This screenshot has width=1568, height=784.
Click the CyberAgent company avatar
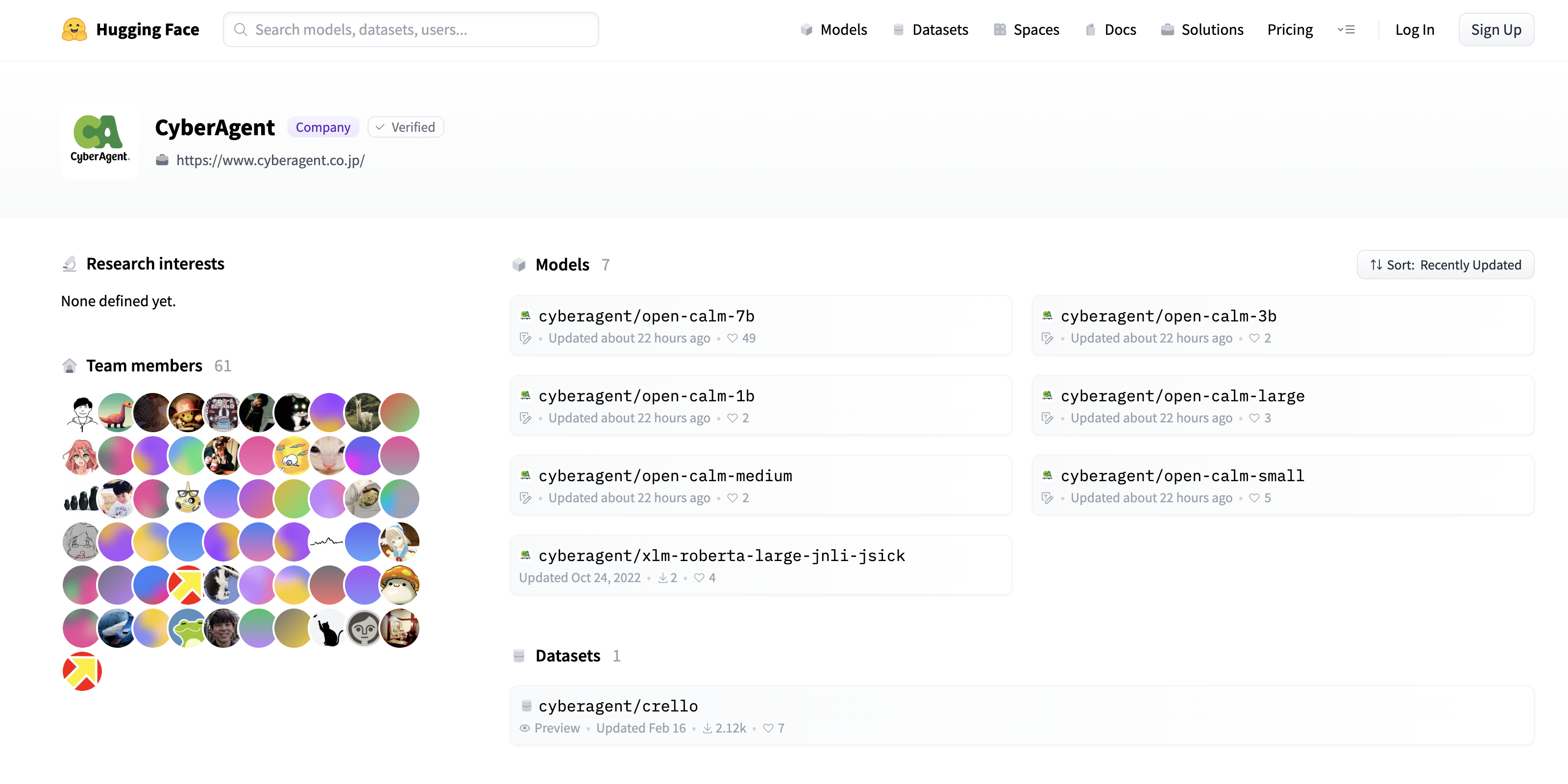coord(99,139)
